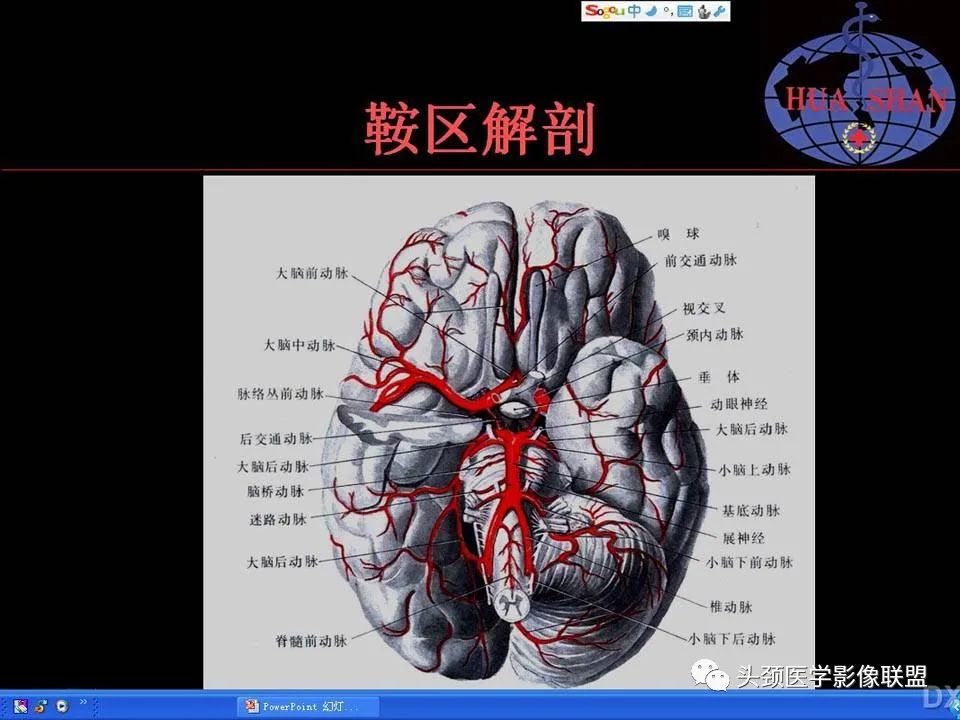Click the label 垂体
960x720 pixels.
pyautogui.click(x=719, y=377)
